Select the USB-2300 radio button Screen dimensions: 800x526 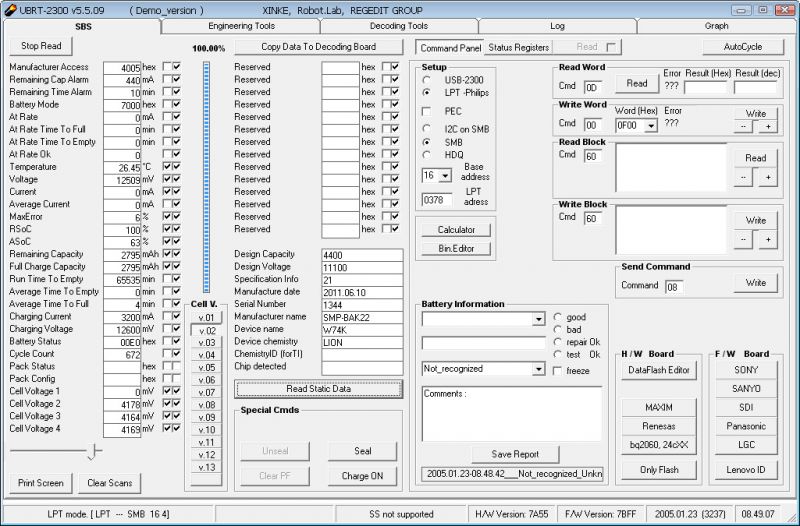tap(427, 79)
